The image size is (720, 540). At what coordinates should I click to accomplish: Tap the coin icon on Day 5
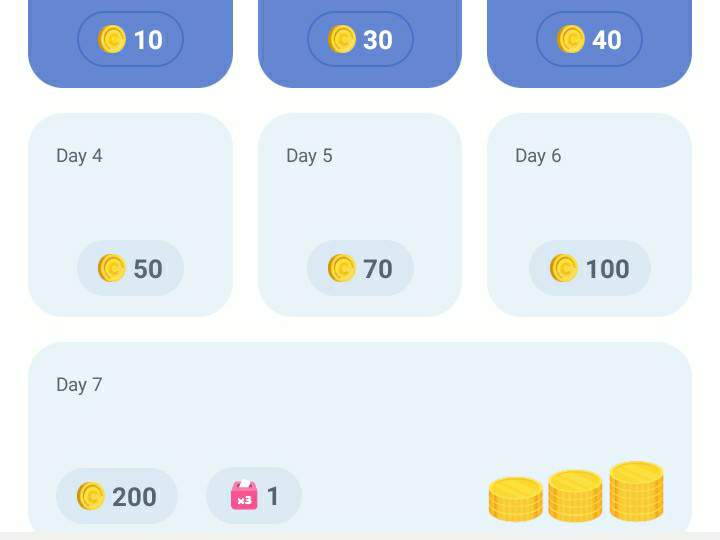pos(342,268)
